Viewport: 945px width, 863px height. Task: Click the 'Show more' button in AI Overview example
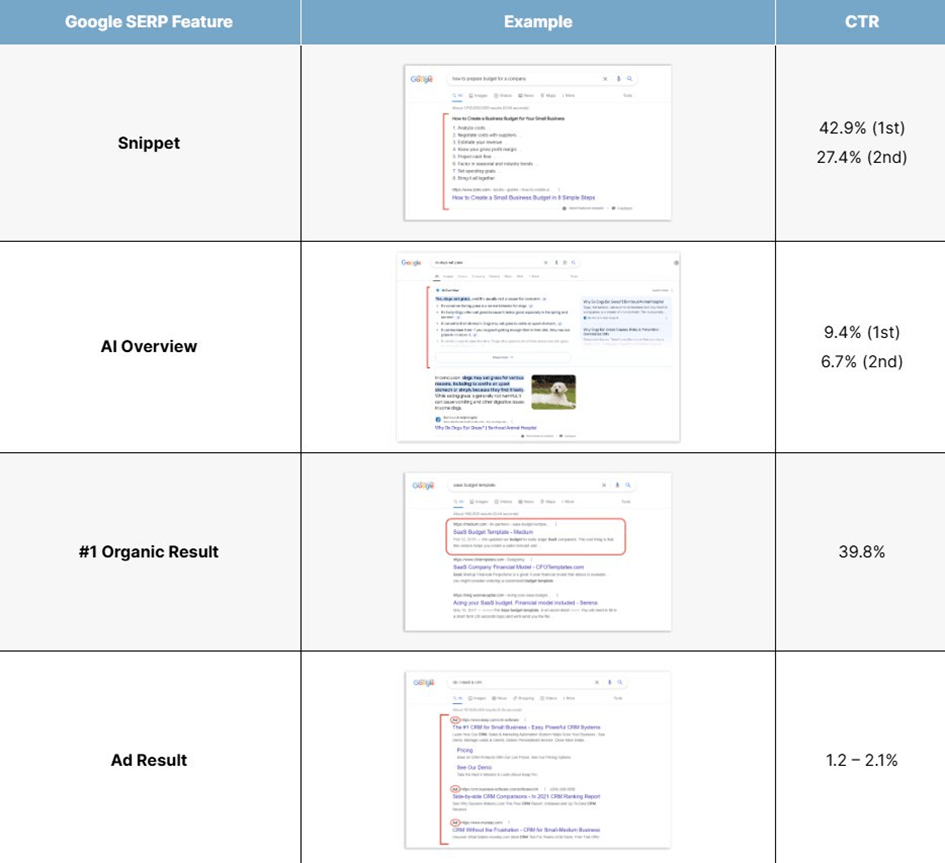tap(503, 357)
